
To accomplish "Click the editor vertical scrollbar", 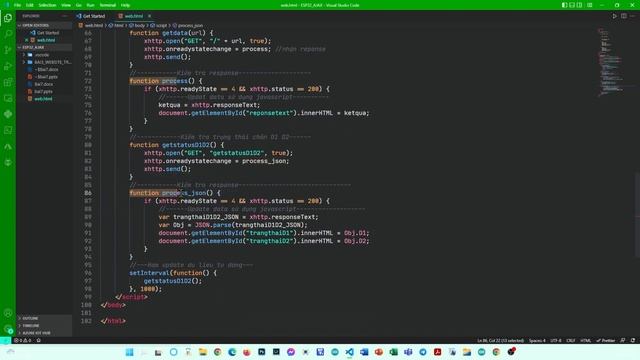I will tap(637, 214).
